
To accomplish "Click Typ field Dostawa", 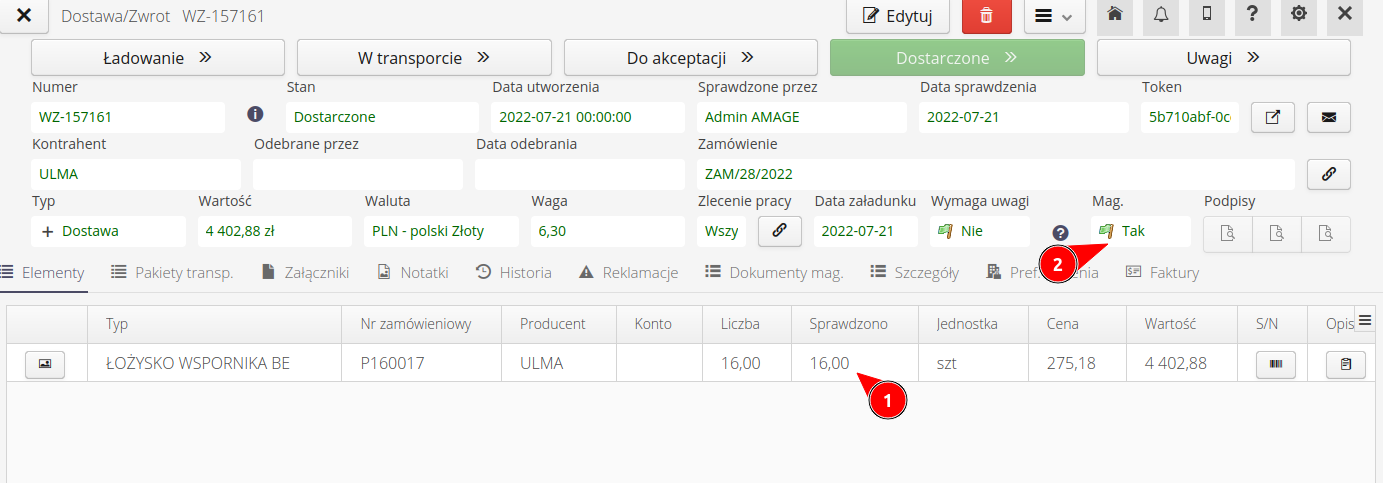I will 109,231.
